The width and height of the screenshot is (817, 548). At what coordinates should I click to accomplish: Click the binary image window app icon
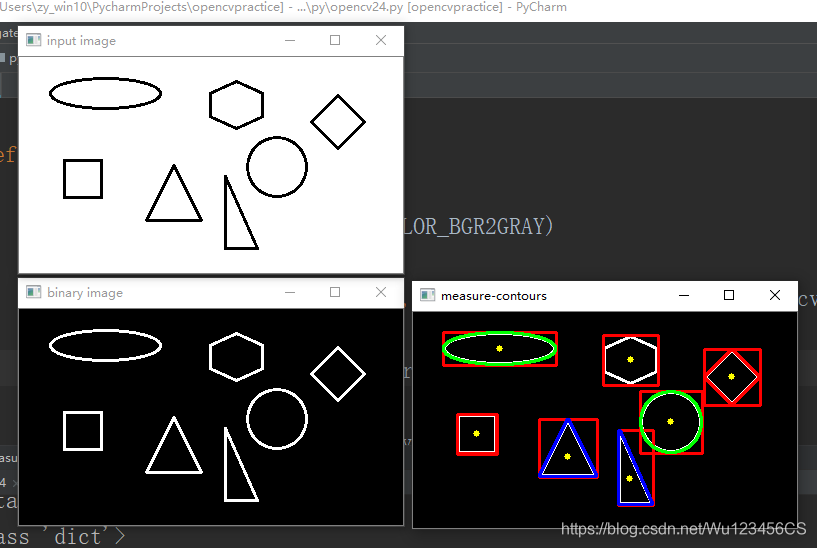click(x=33, y=292)
